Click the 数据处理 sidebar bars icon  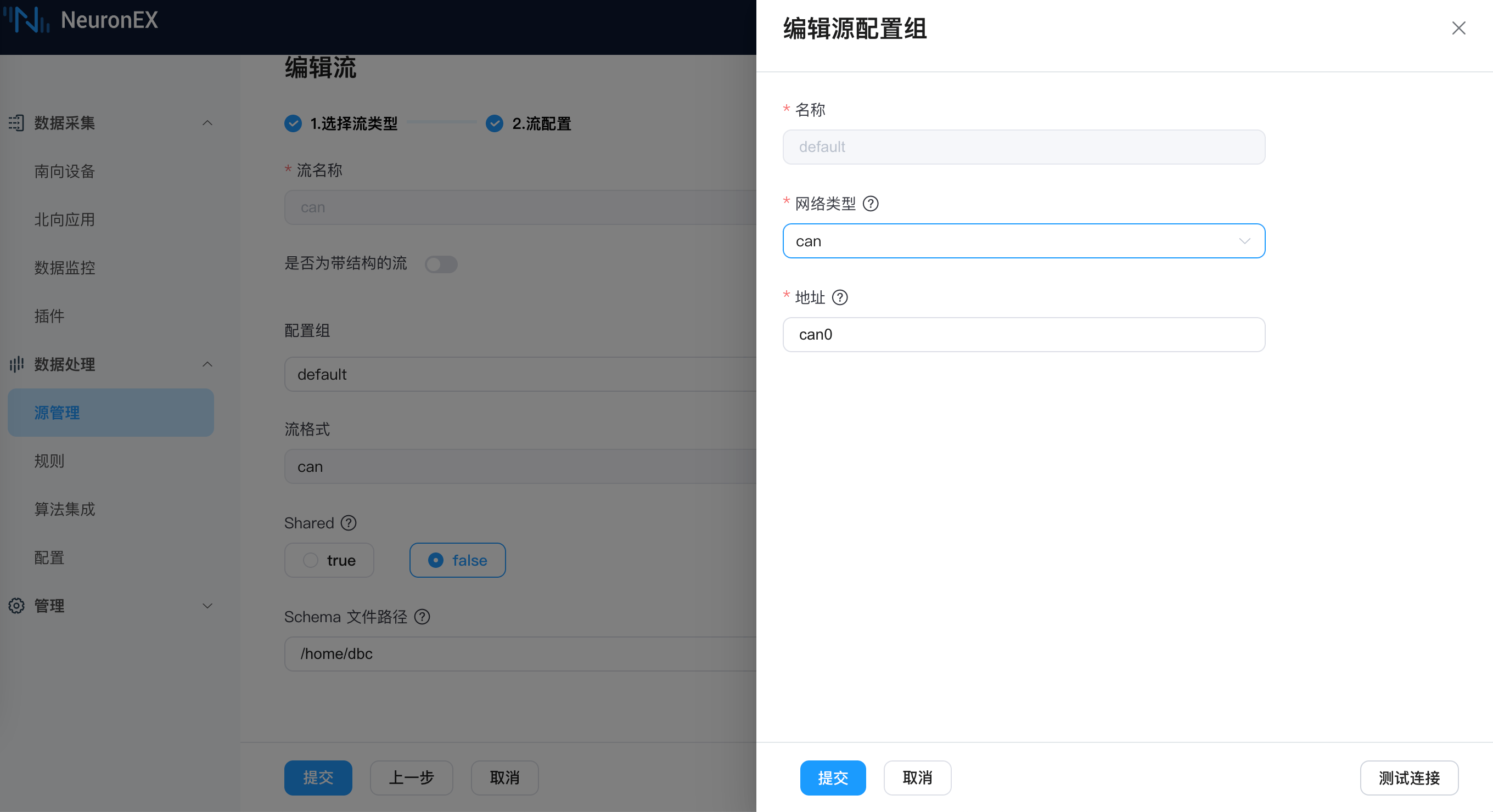[x=16, y=364]
